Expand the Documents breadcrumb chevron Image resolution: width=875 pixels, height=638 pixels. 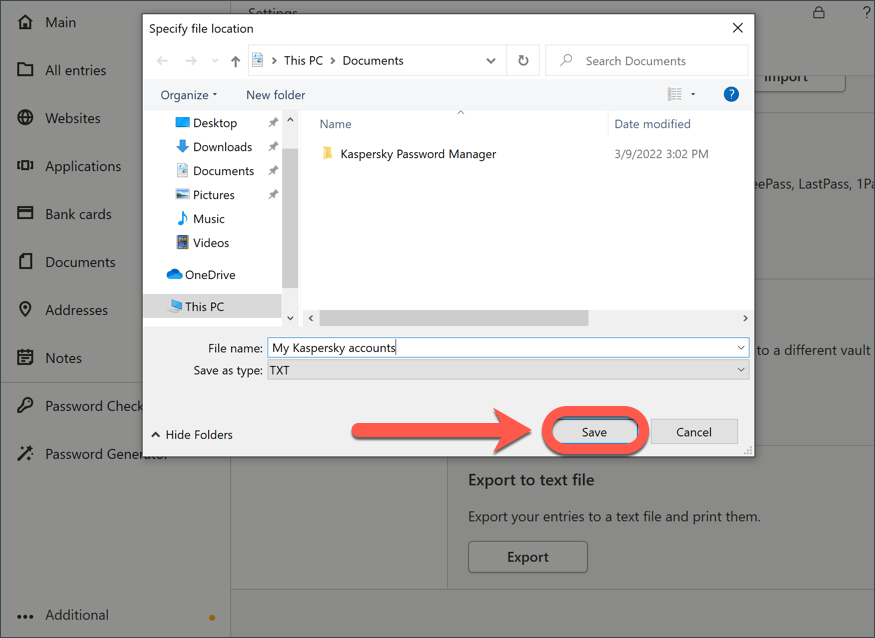(333, 61)
